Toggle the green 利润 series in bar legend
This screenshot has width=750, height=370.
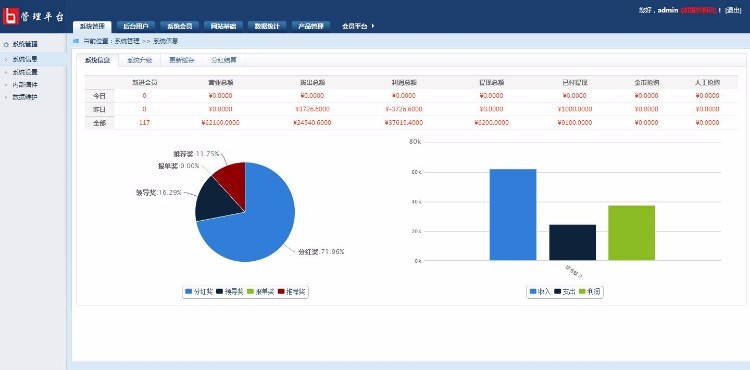coord(590,292)
